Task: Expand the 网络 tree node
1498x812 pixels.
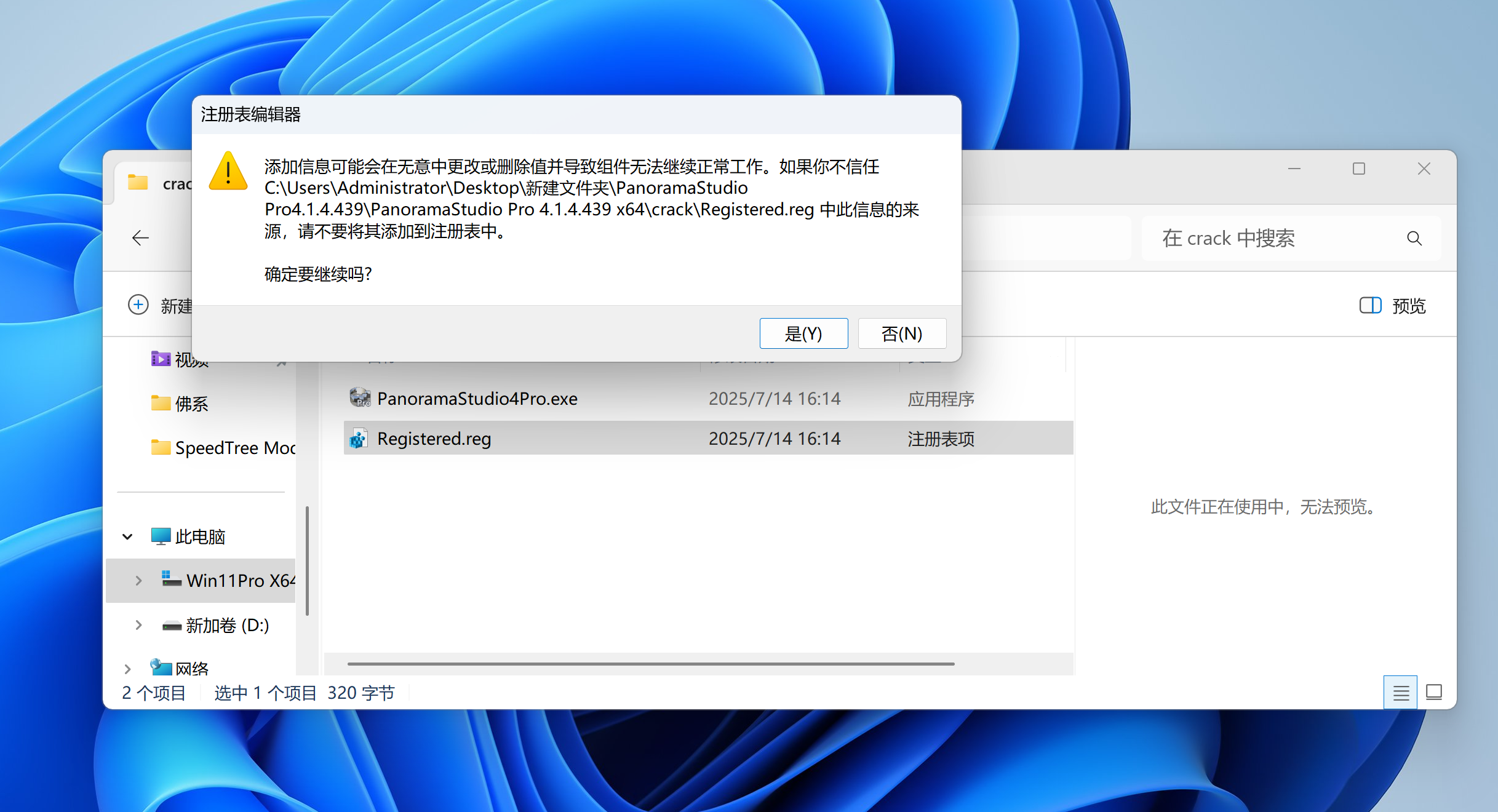Action: (x=127, y=669)
